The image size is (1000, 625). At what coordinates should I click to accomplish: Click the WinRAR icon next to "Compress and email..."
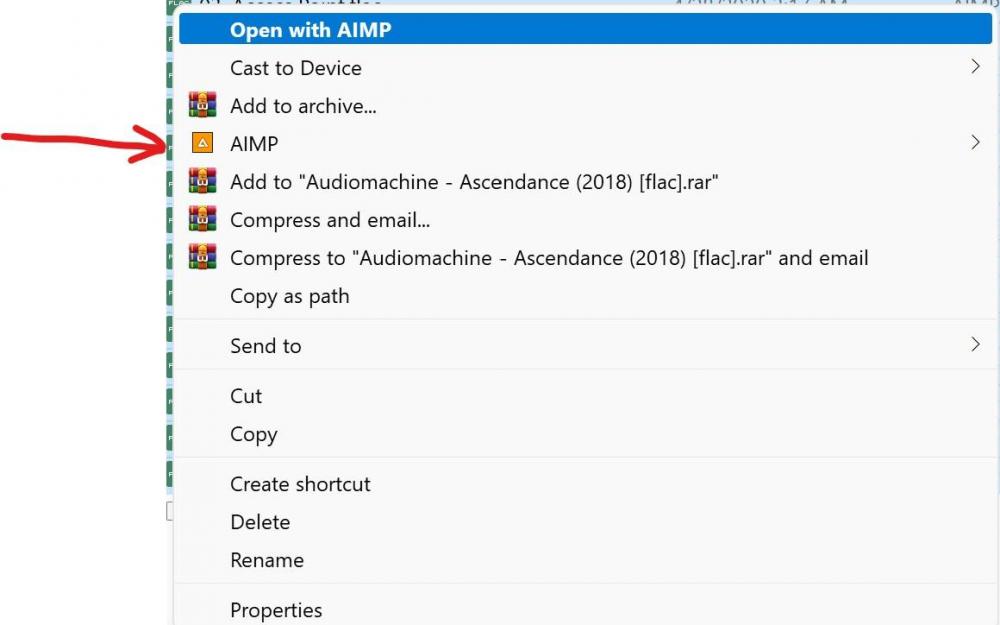point(203,219)
